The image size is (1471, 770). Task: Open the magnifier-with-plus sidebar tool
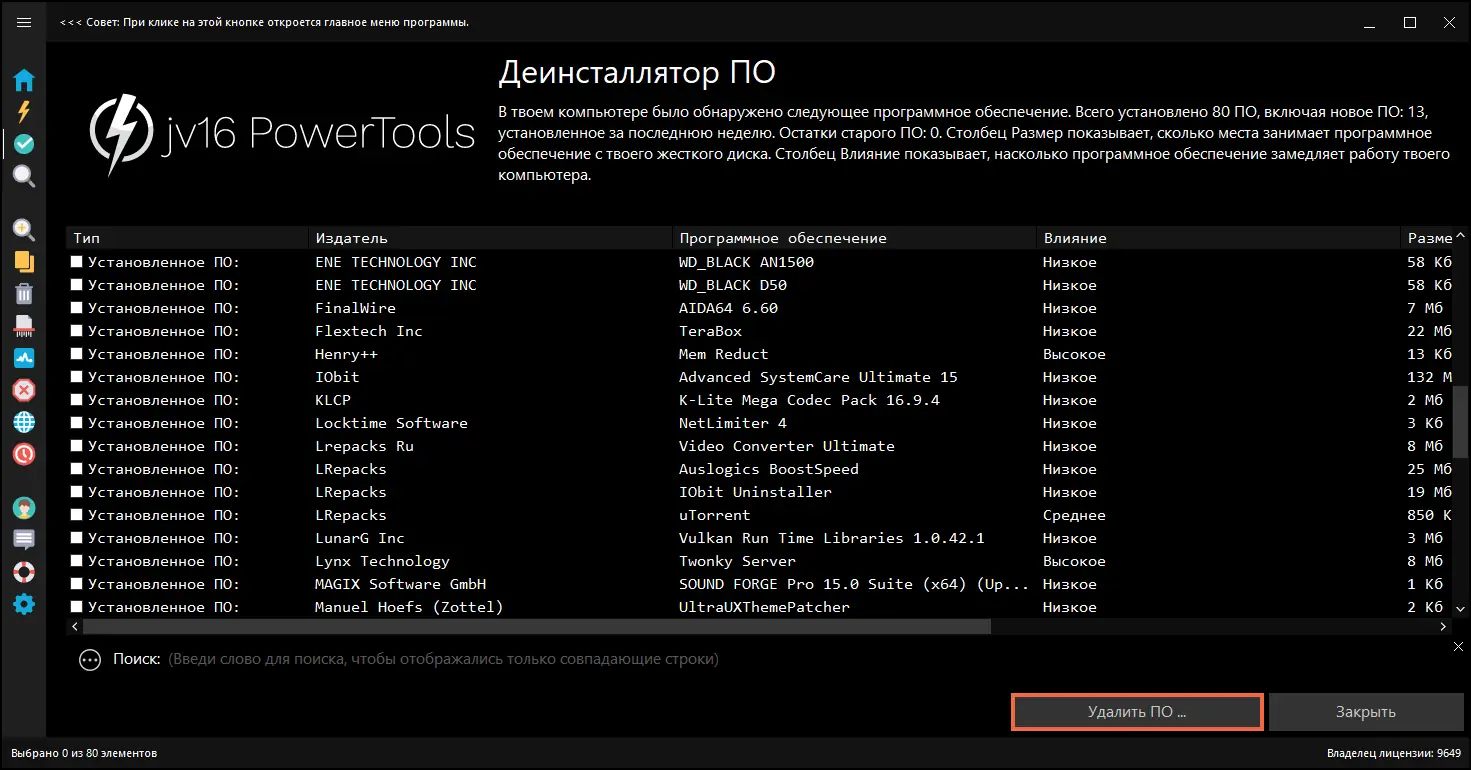tap(24, 229)
